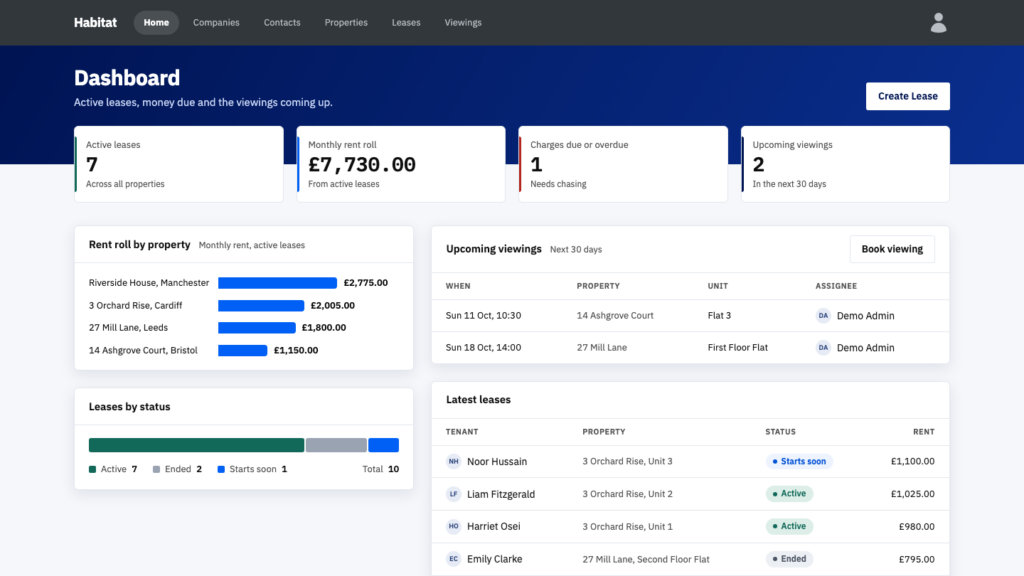This screenshot has width=1024, height=576.
Task: Click the DA avatar in the First Floor Flat row
Action: click(x=823, y=347)
